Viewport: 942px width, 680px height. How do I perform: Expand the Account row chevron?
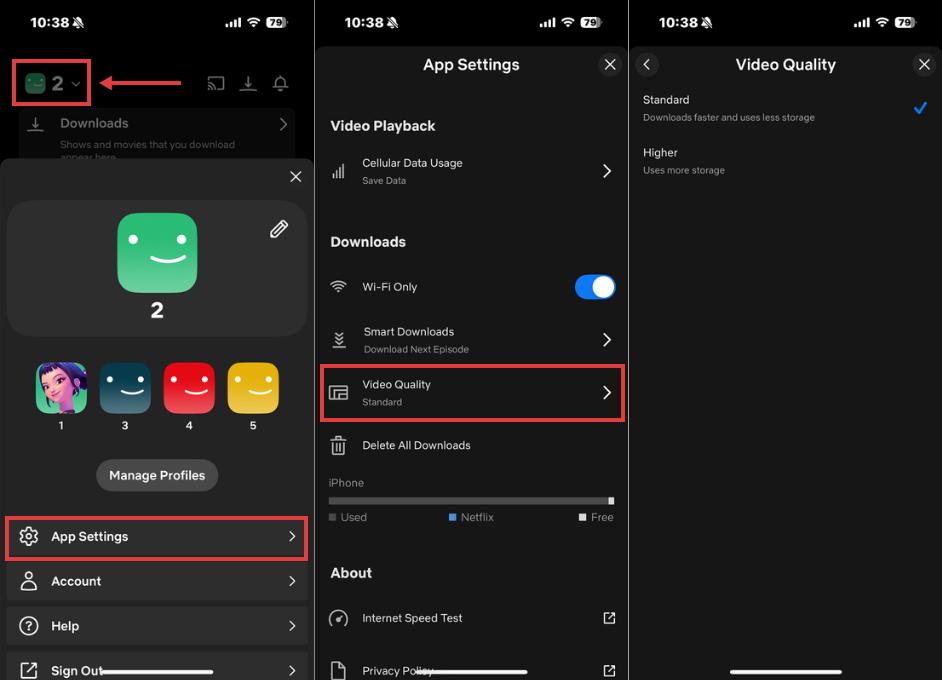pyautogui.click(x=292, y=581)
